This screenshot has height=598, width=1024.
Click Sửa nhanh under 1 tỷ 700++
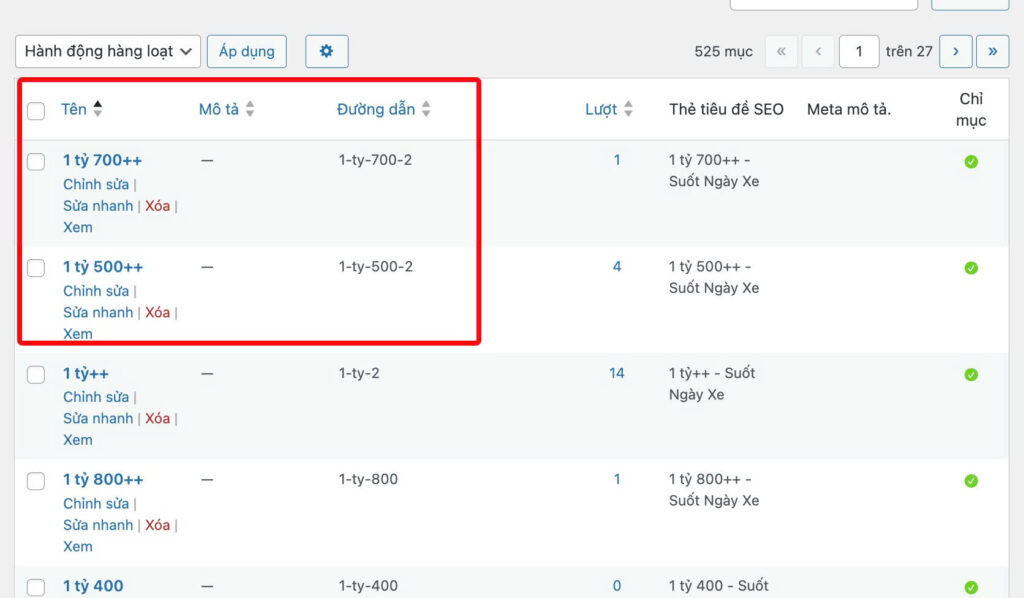[x=98, y=206]
